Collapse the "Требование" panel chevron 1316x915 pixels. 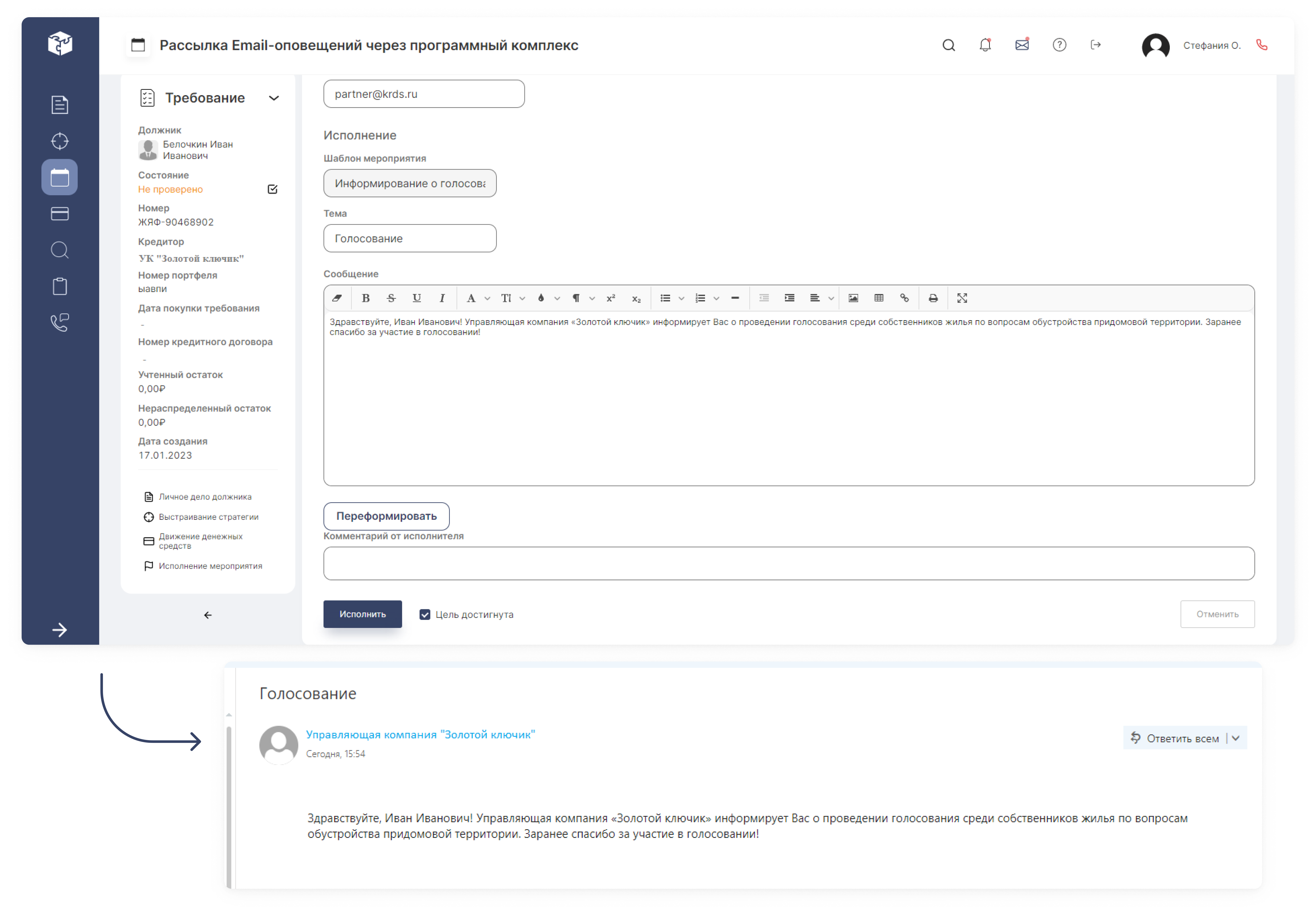pos(274,98)
